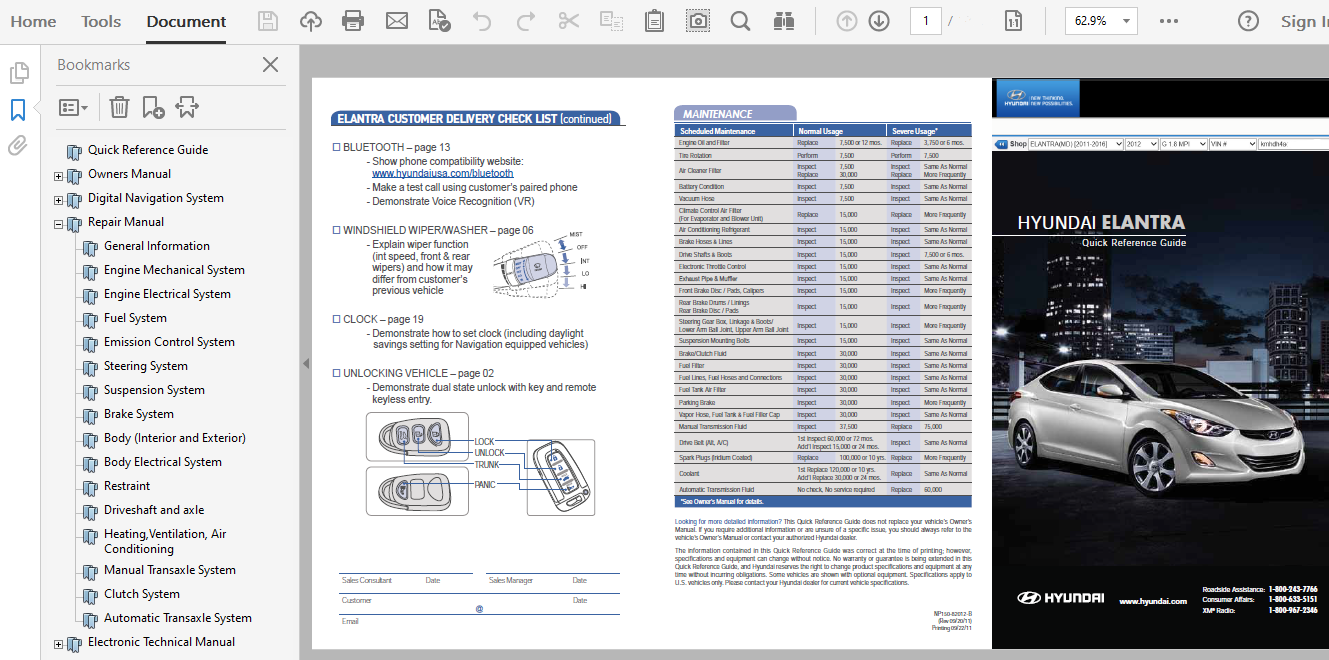Click the Upload to cloud icon

(x=311, y=21)
